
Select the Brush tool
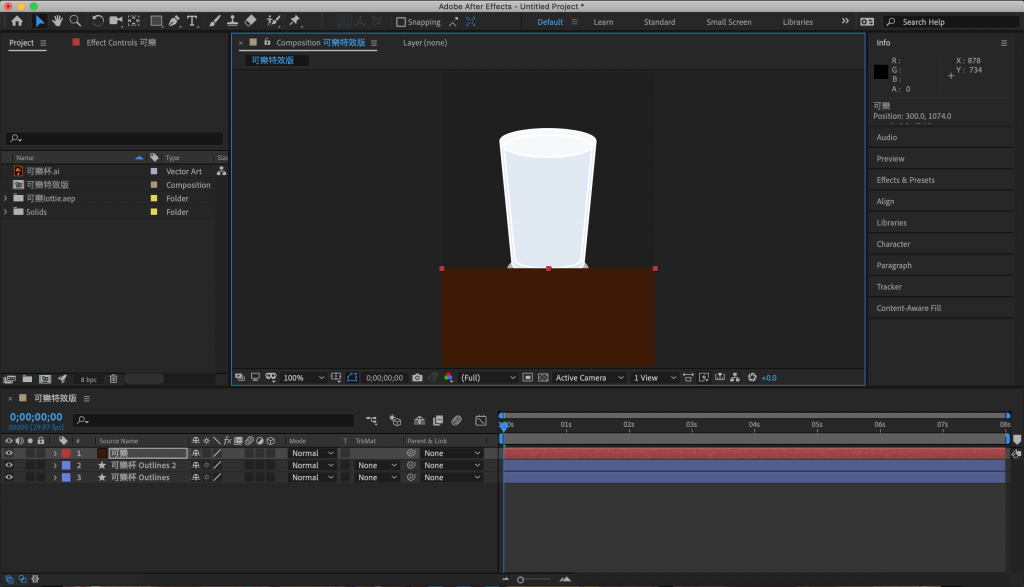point(214,21)
